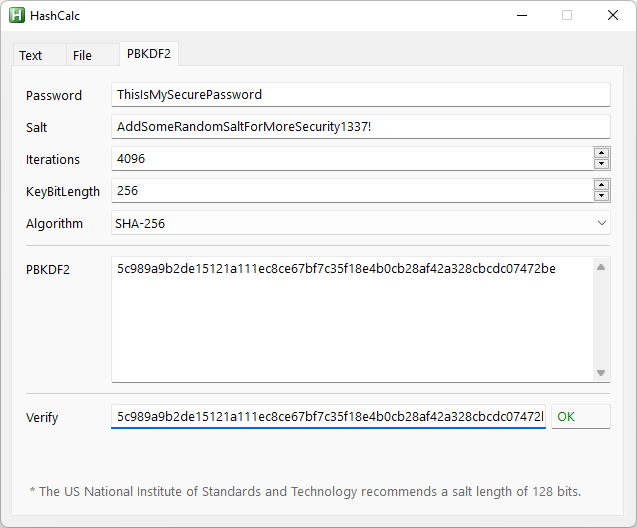Click the Iterations label
637x528 pixels.
click(x=53, y=160)
